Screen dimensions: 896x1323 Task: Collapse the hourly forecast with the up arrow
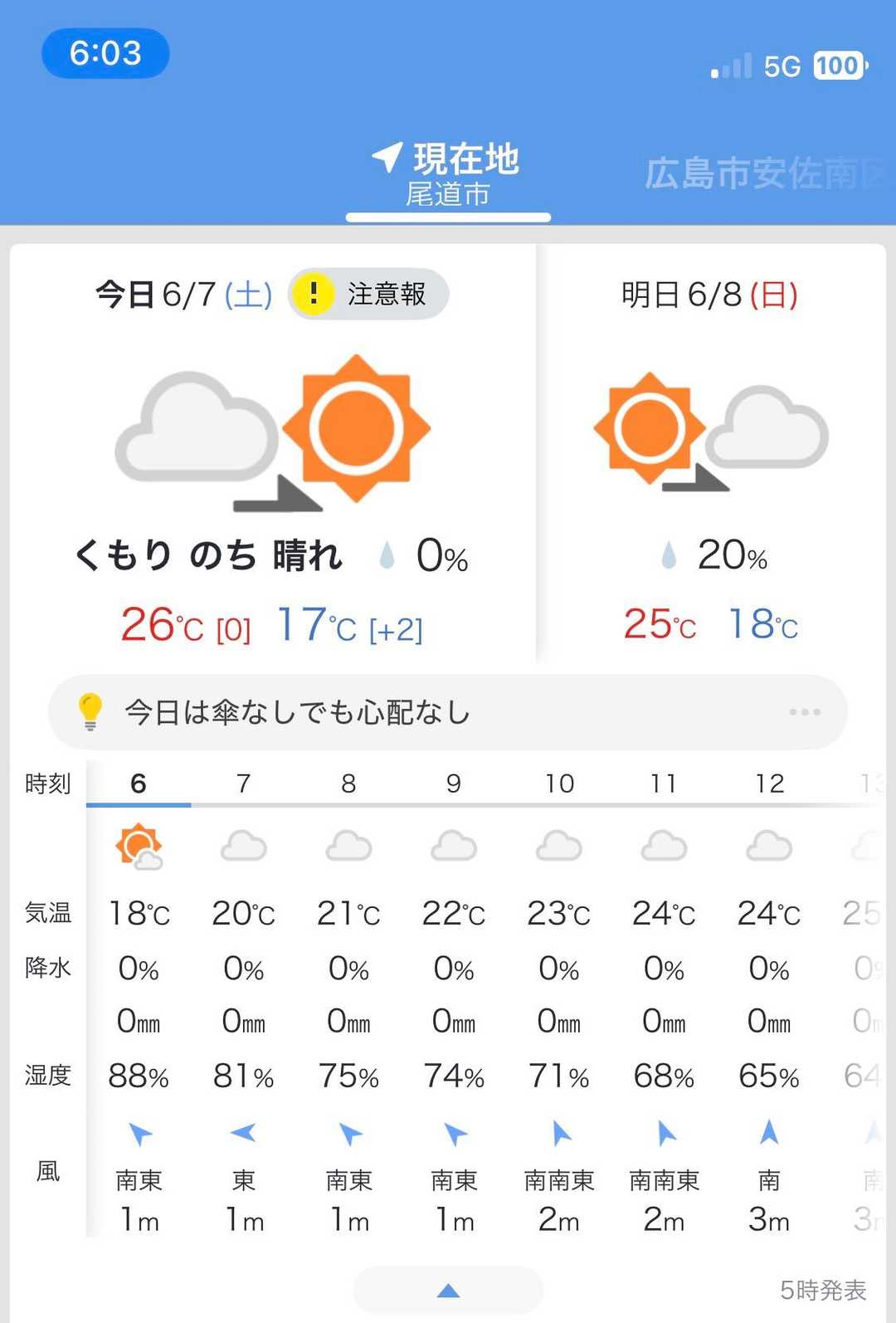[448, 1290]
